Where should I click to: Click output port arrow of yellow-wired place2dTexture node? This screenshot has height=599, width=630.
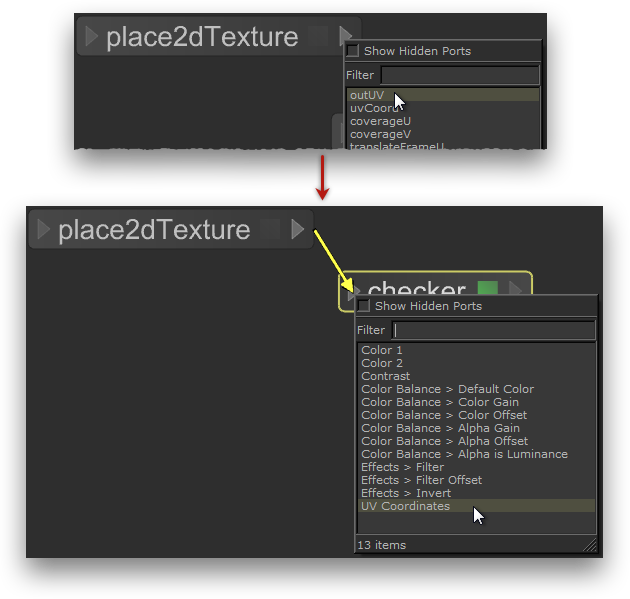[x=297, y=230]
